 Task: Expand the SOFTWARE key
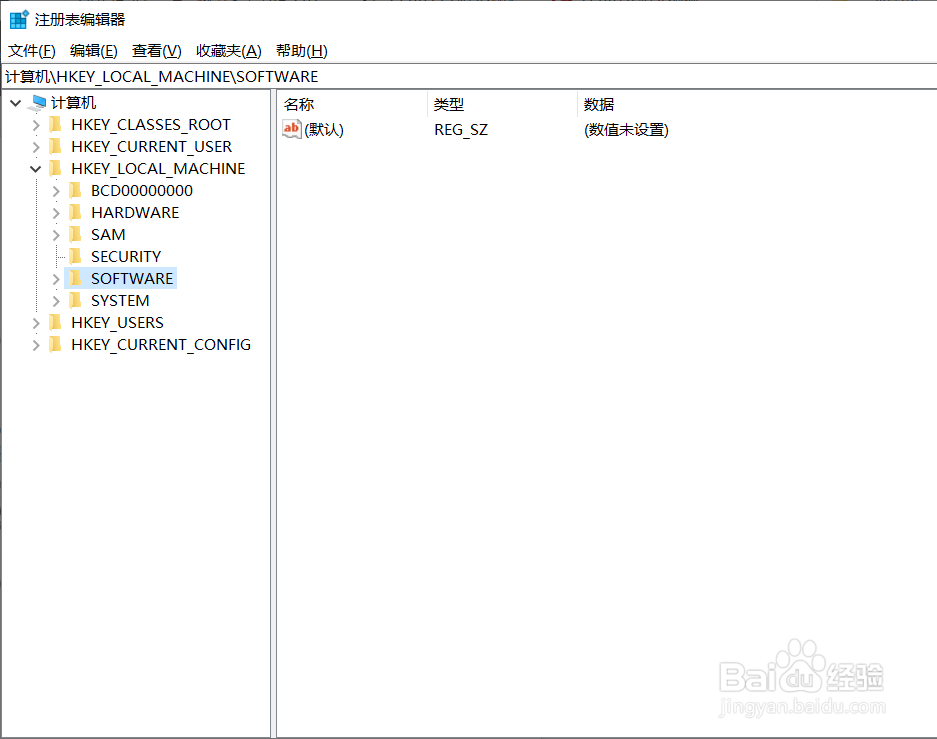(56, 279)
